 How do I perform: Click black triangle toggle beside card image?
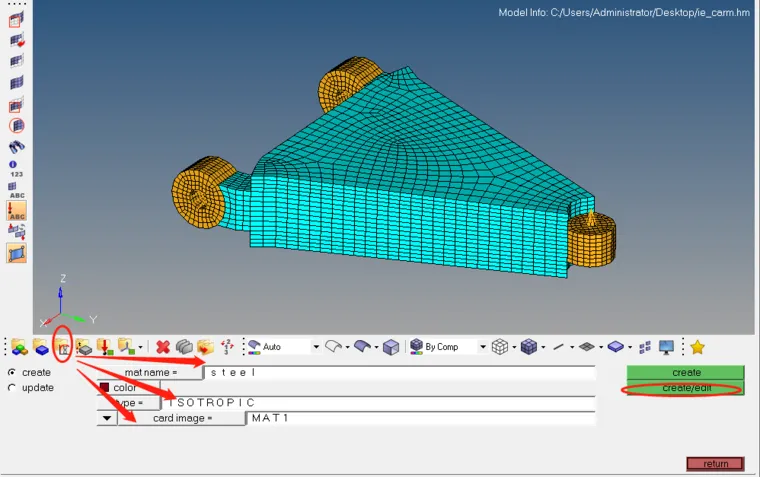tap(107, 418)
